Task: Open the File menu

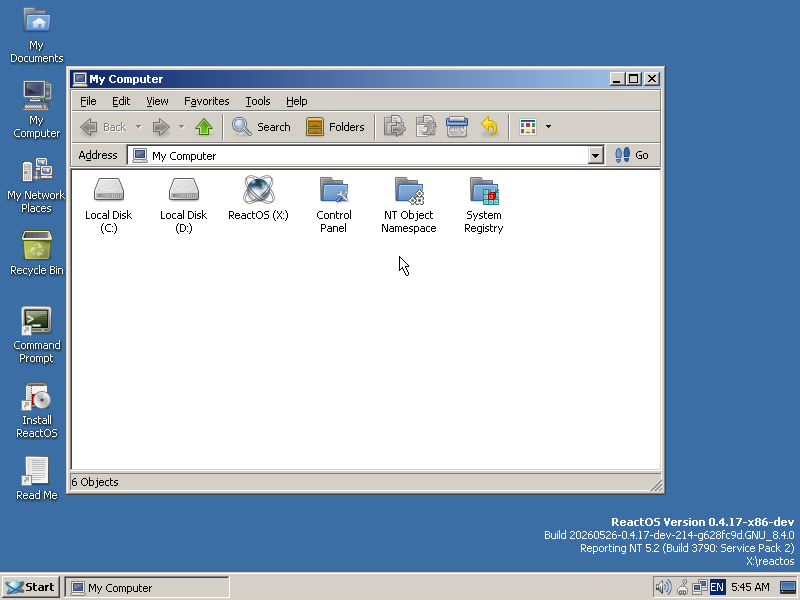Action: coord(88,101)
